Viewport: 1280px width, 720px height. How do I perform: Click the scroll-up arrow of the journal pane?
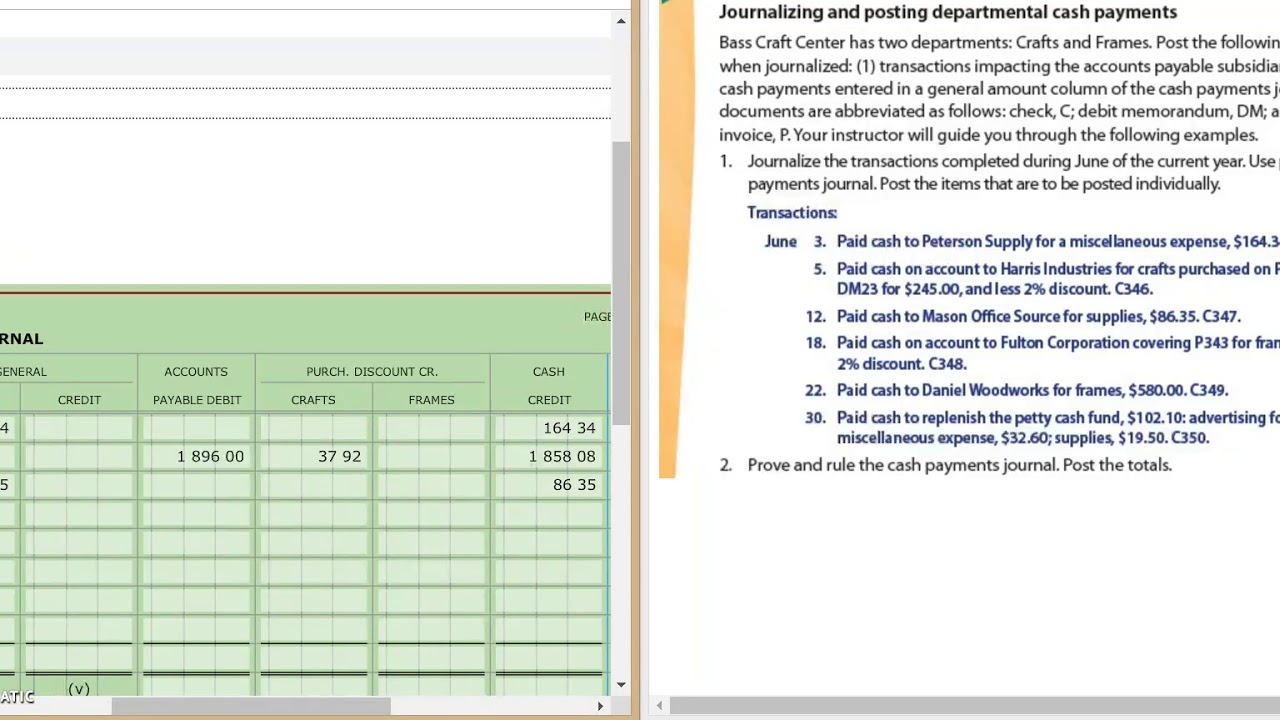[x=621, y=21]
